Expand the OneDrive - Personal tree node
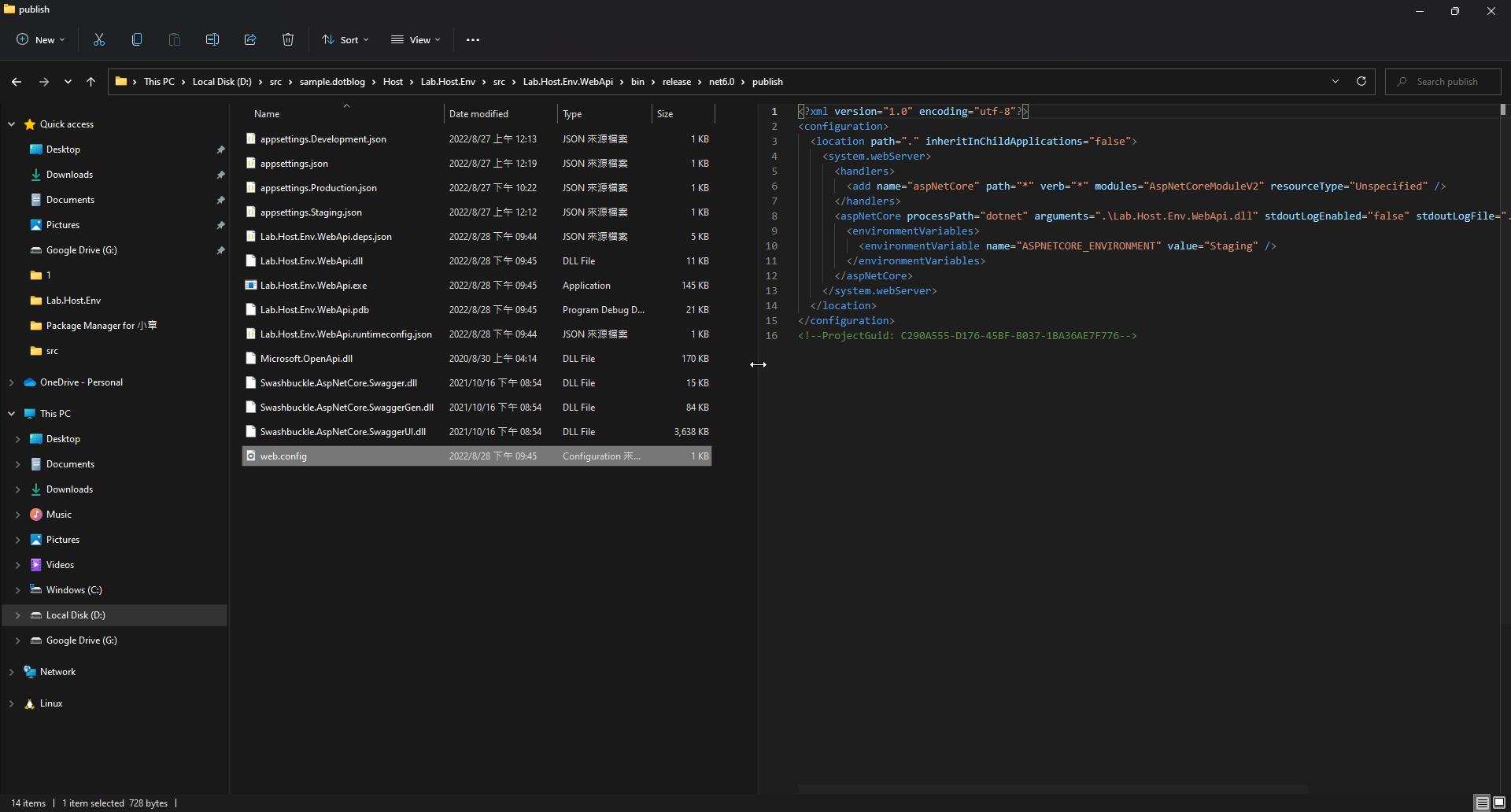 pos(11,382)
